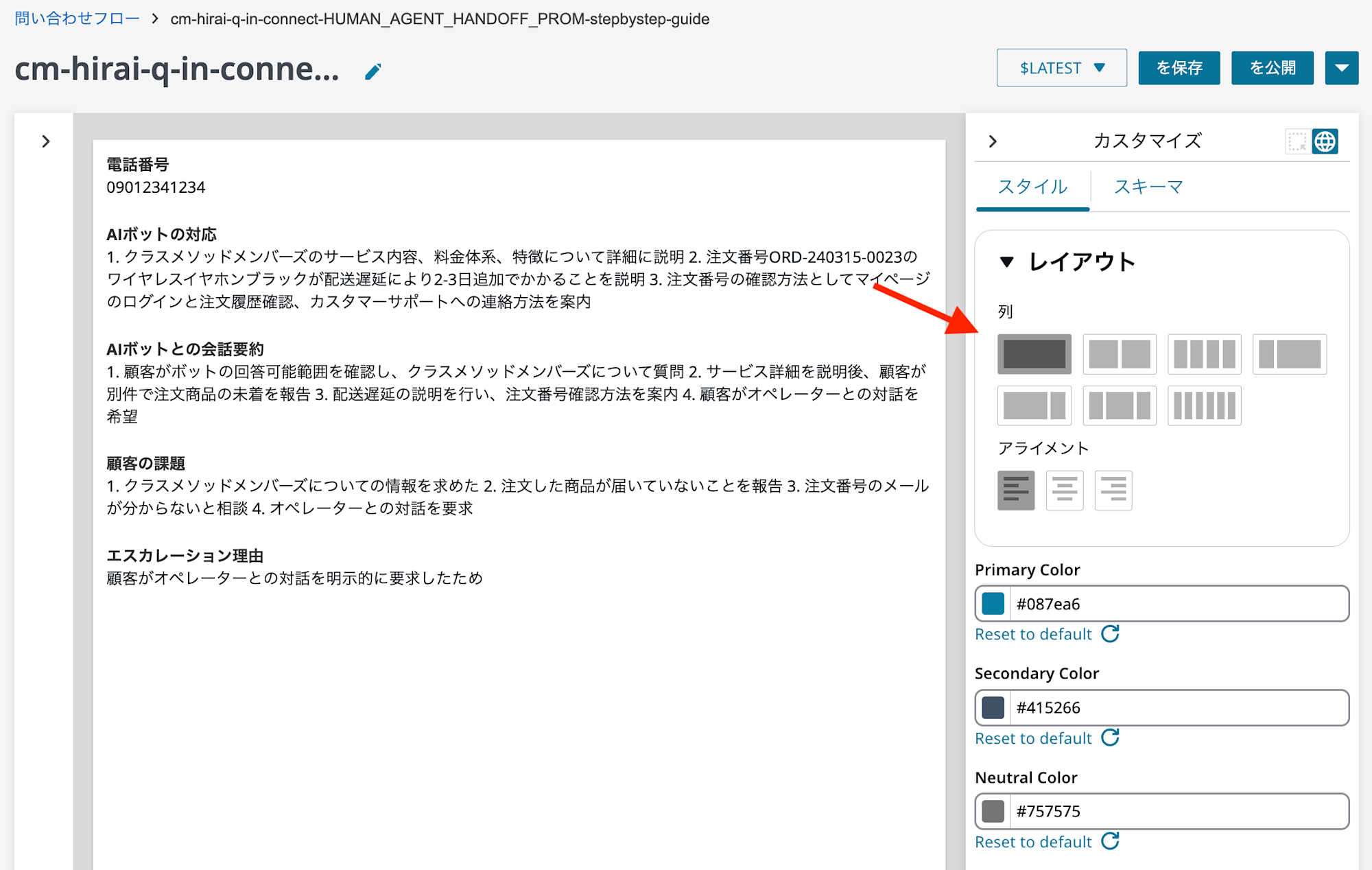Select the full-width single column layout
This screenshot has width=1372, height=870.
pyautogui.click(x=1034, y=354)
